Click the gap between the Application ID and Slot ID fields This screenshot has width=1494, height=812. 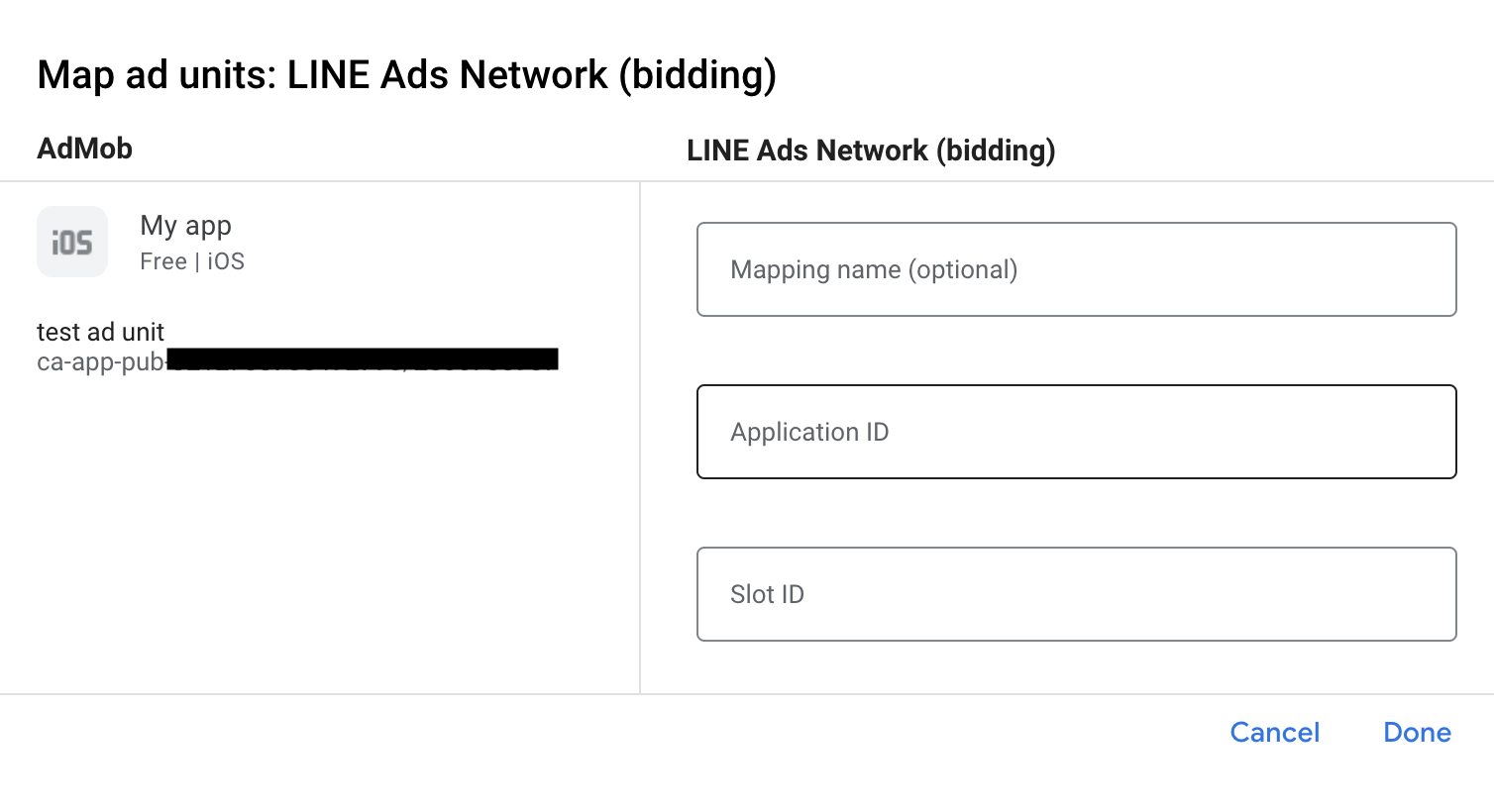[x=1076, y=513]
